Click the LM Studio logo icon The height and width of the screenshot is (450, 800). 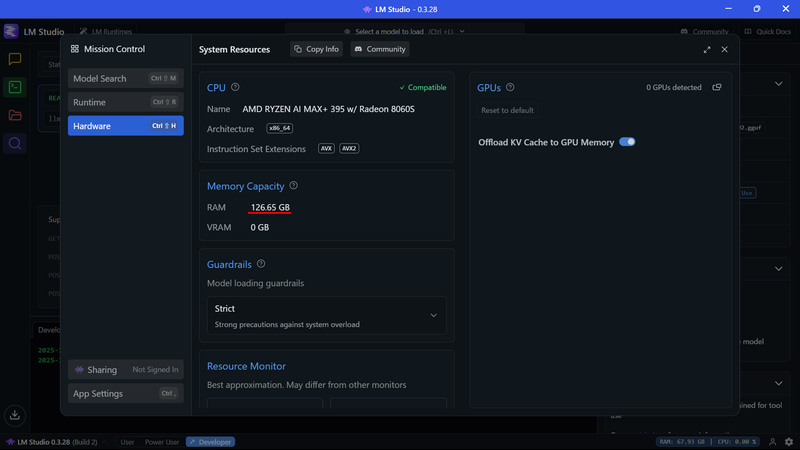11,31
